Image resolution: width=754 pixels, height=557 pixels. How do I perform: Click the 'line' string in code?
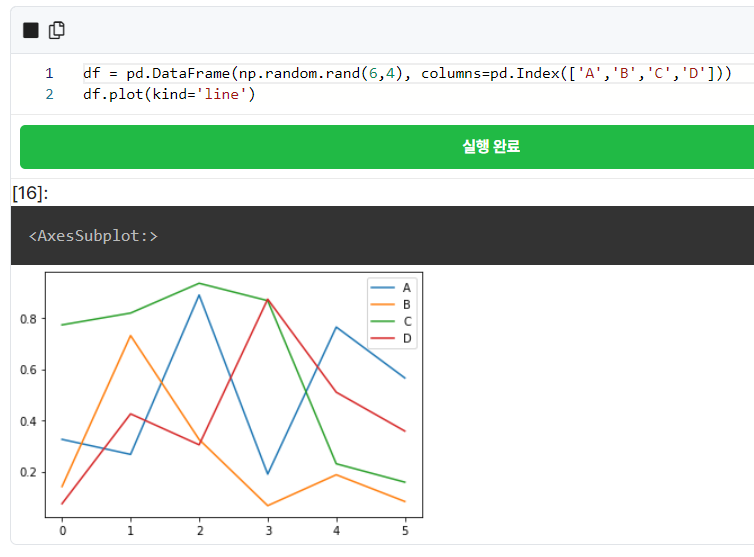point(221,94)
